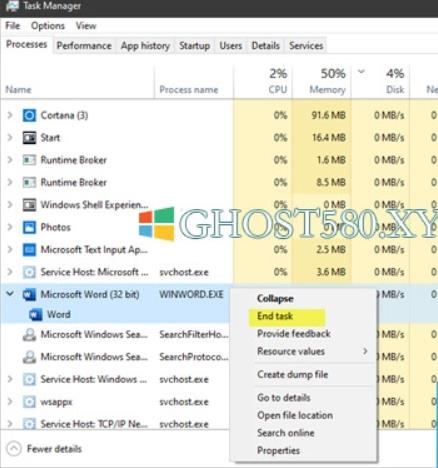Choose Go to details option

point(284,397)
